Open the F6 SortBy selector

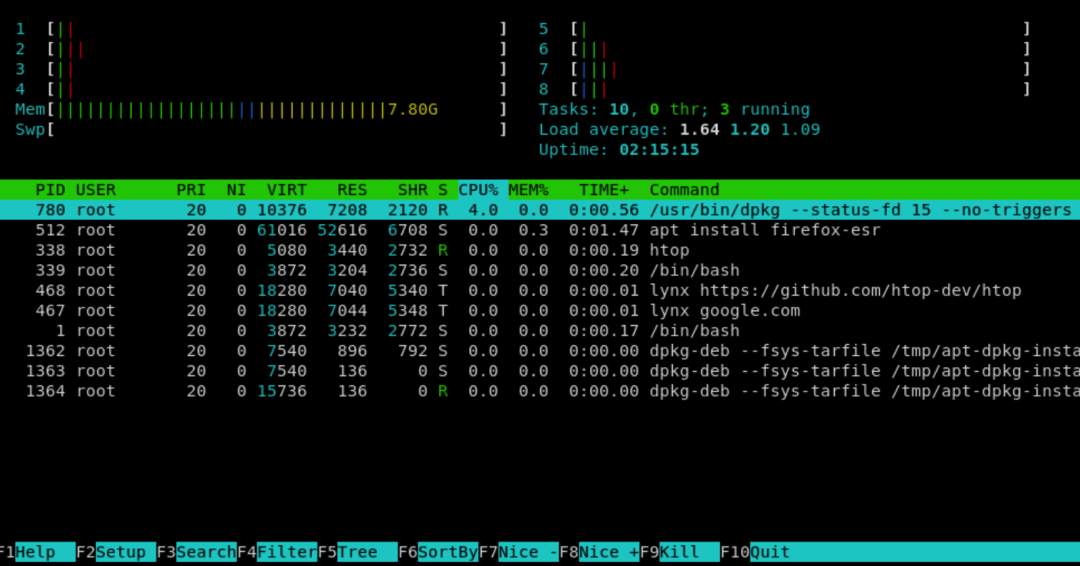[x=438, y=552]
